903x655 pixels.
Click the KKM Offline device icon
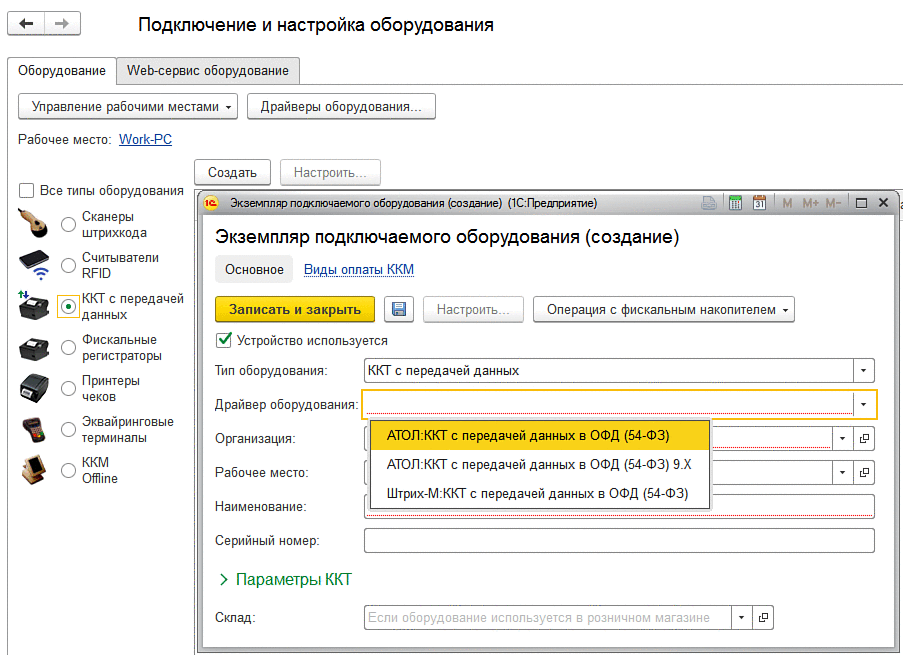(34, 470)
